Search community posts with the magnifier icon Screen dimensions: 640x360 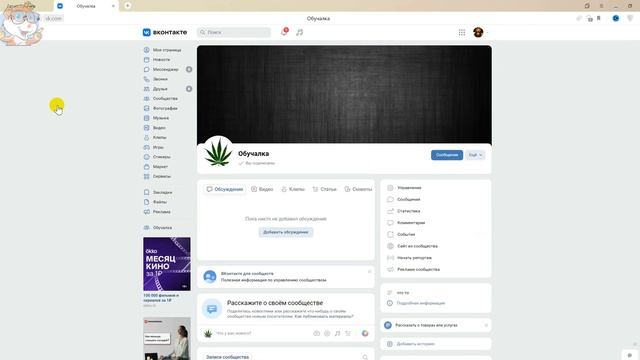point(365,357)
